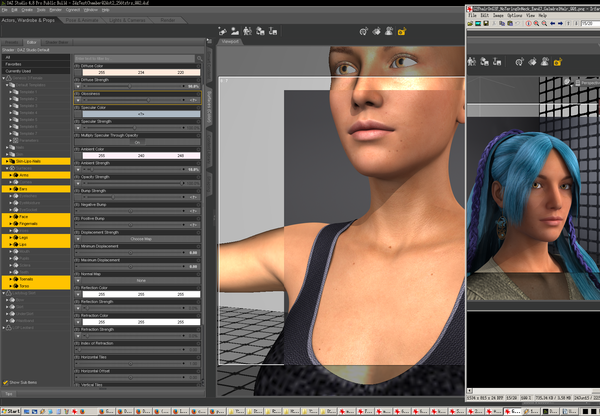Click the Windows Start button
This screenshot has height=416, width=600.
coord(11,411)
